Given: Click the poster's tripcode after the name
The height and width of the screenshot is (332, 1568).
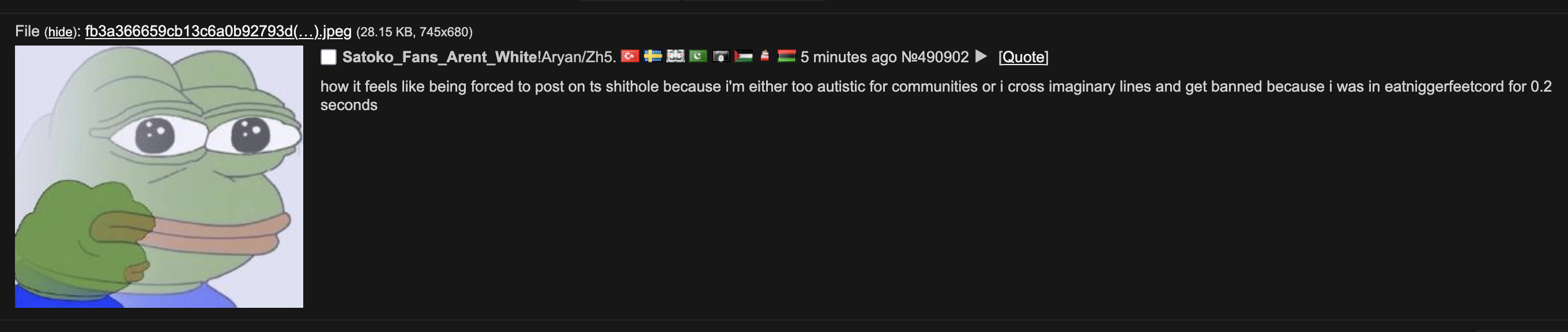Looking at the screenshot, I should pos(576,57).
